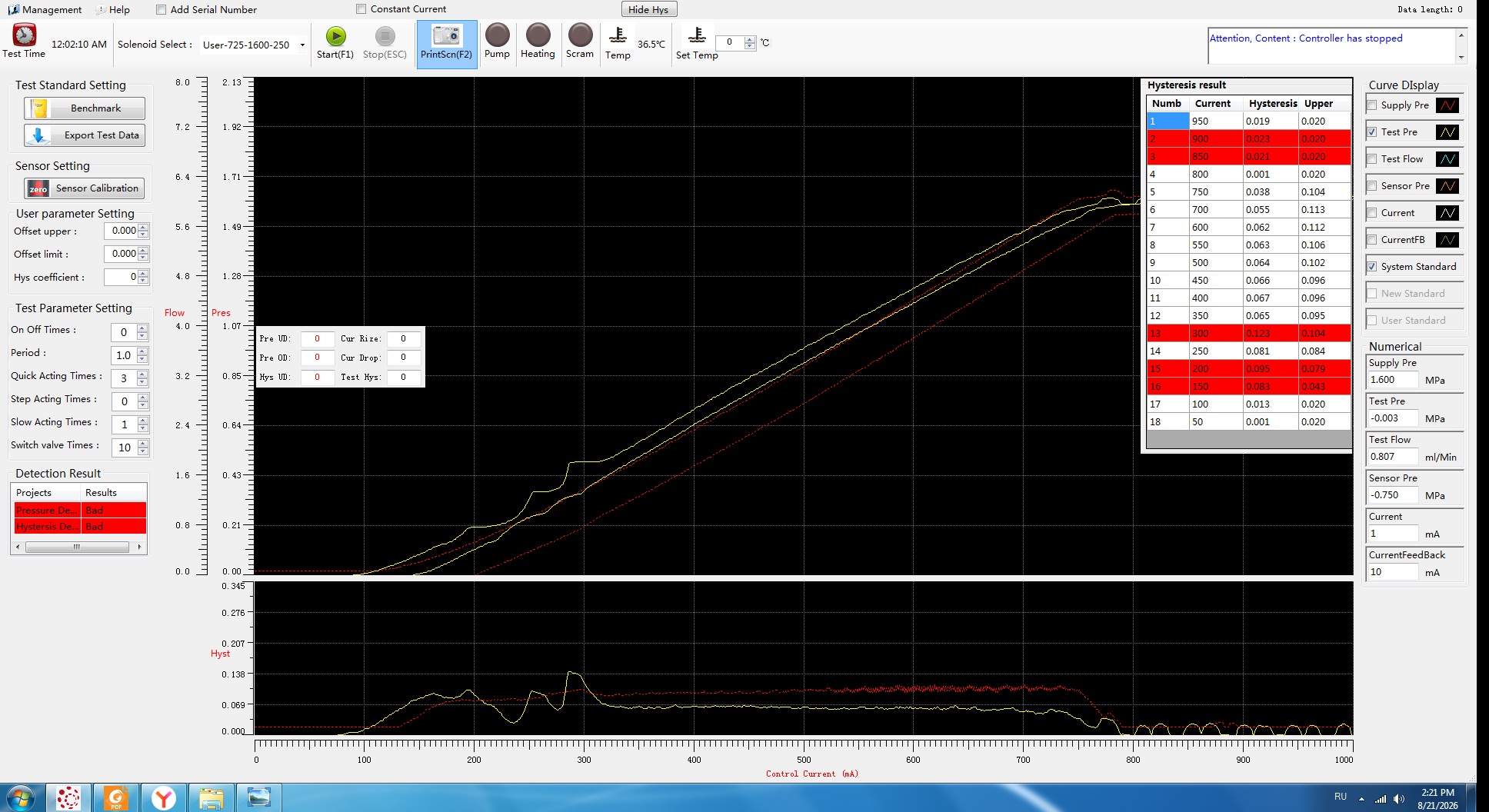Check the Constant Current checkbox
1489x812 pixels.
click(361, 9)
